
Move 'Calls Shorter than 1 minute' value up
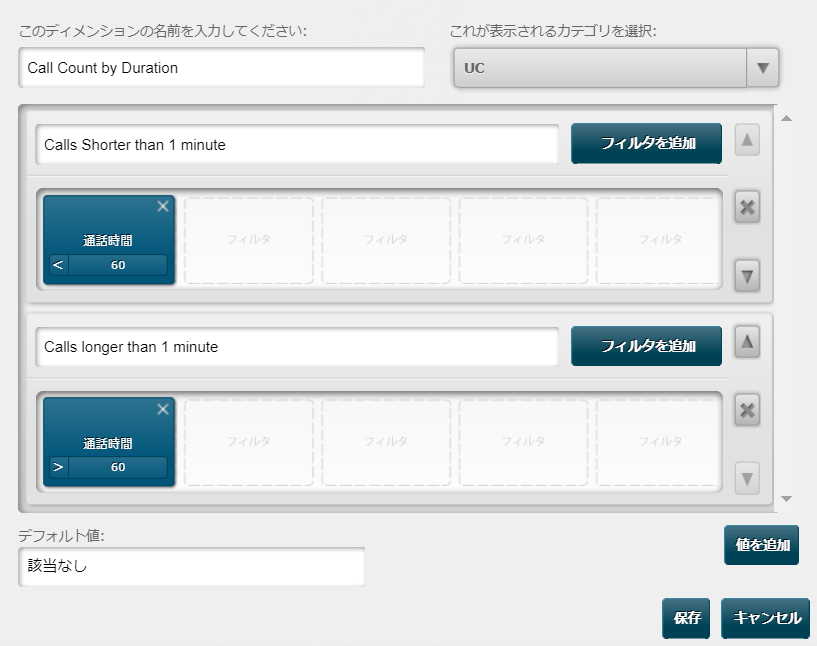click(x=747, y=140)
